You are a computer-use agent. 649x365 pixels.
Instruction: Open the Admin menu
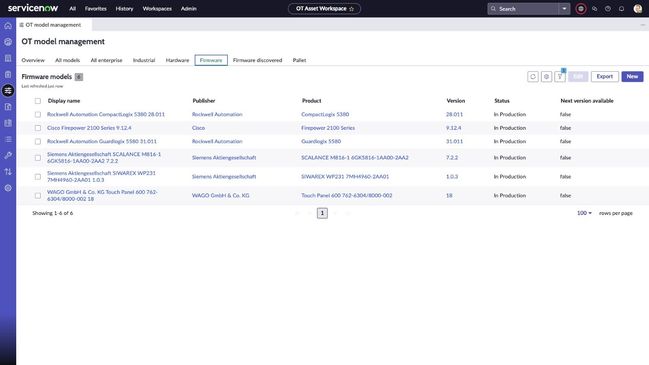point(188,9)
